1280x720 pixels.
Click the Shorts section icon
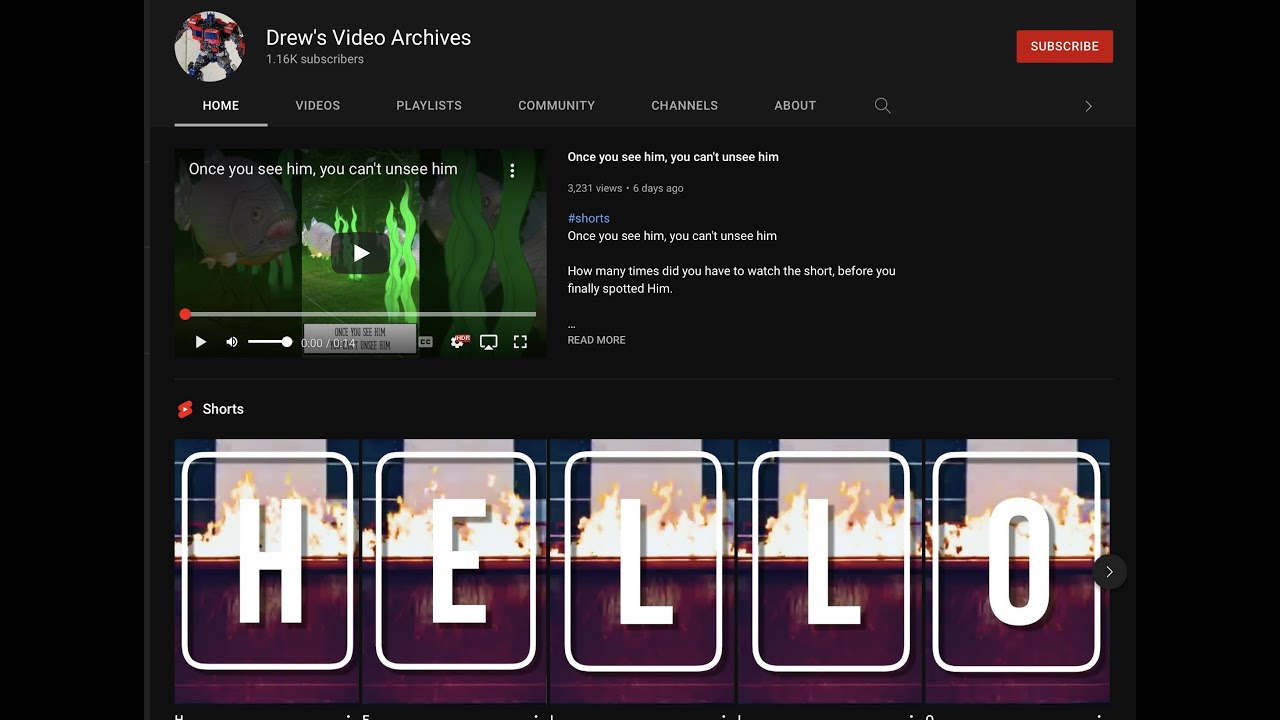(185, 409)
